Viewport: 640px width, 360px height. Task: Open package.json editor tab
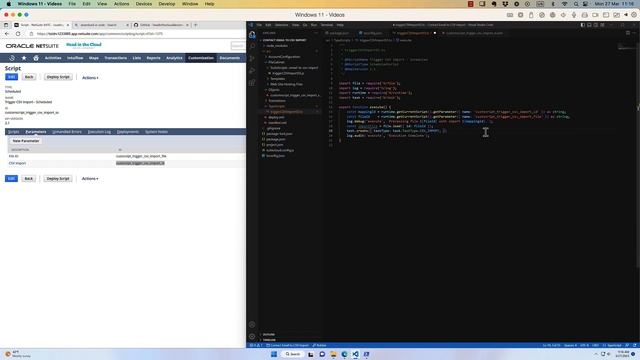[339, 33]
